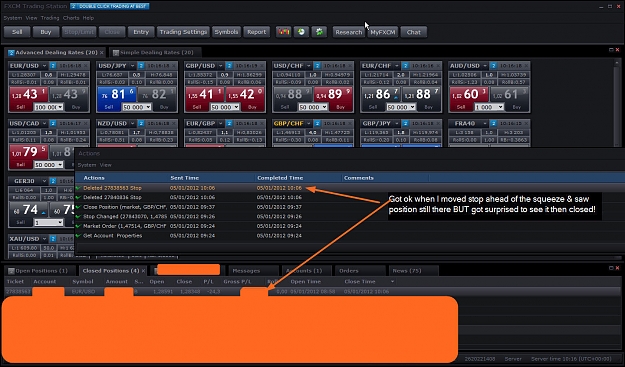Screen dimensions: 625x367
Task: Click green checkmark on first Deleted Stop row
Action: [78, 188]
